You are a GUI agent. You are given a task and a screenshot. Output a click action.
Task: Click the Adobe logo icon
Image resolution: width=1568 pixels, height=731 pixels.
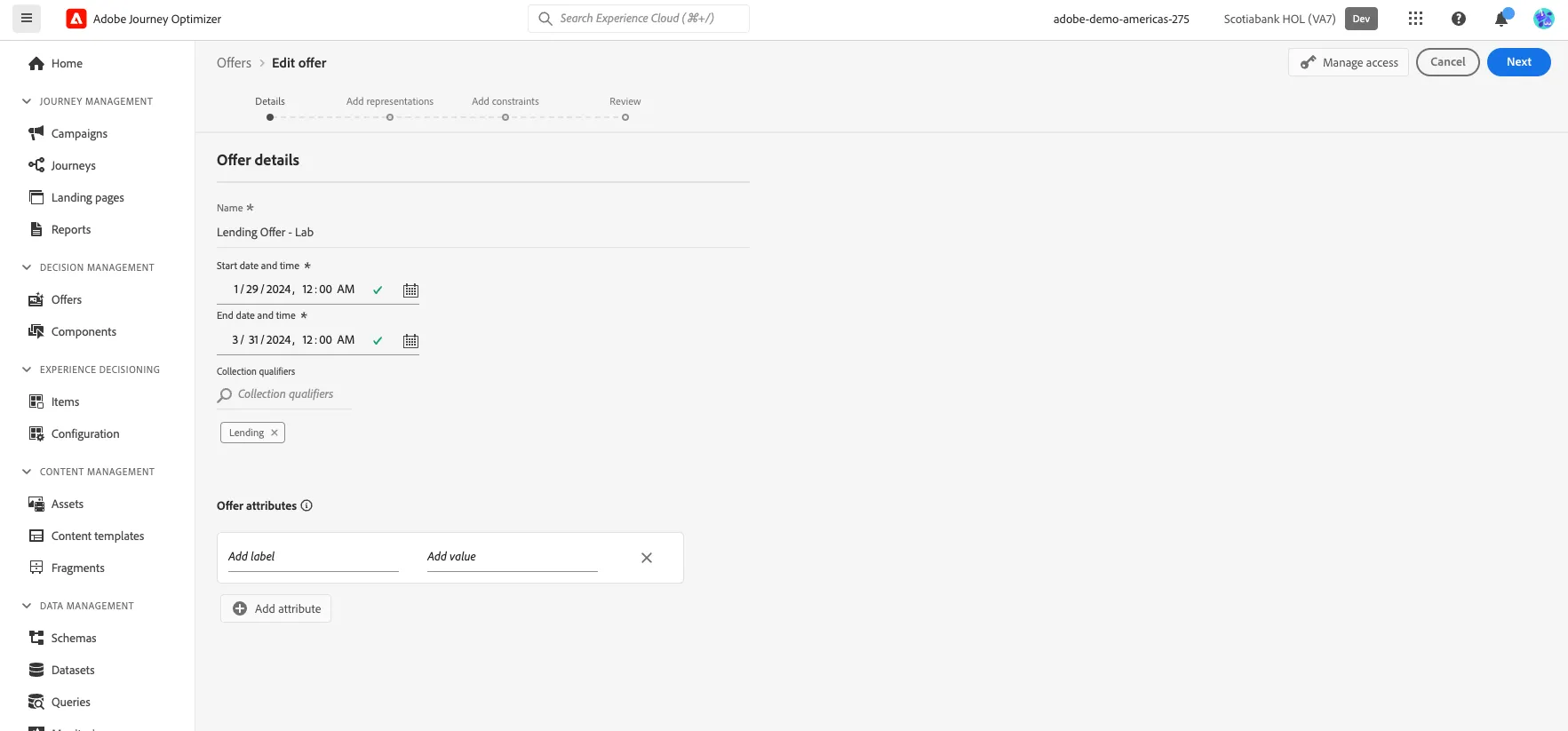pos(76,19)
